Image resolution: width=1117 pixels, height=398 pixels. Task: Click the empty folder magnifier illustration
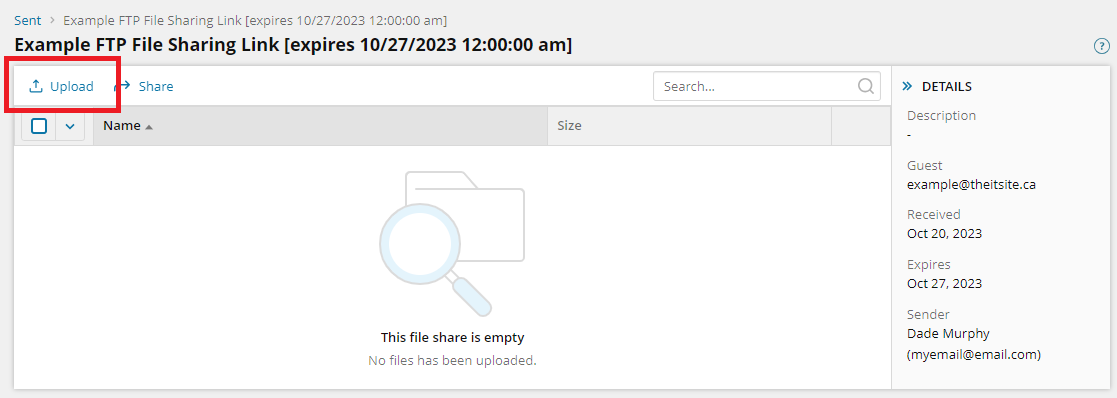point(452,243)
